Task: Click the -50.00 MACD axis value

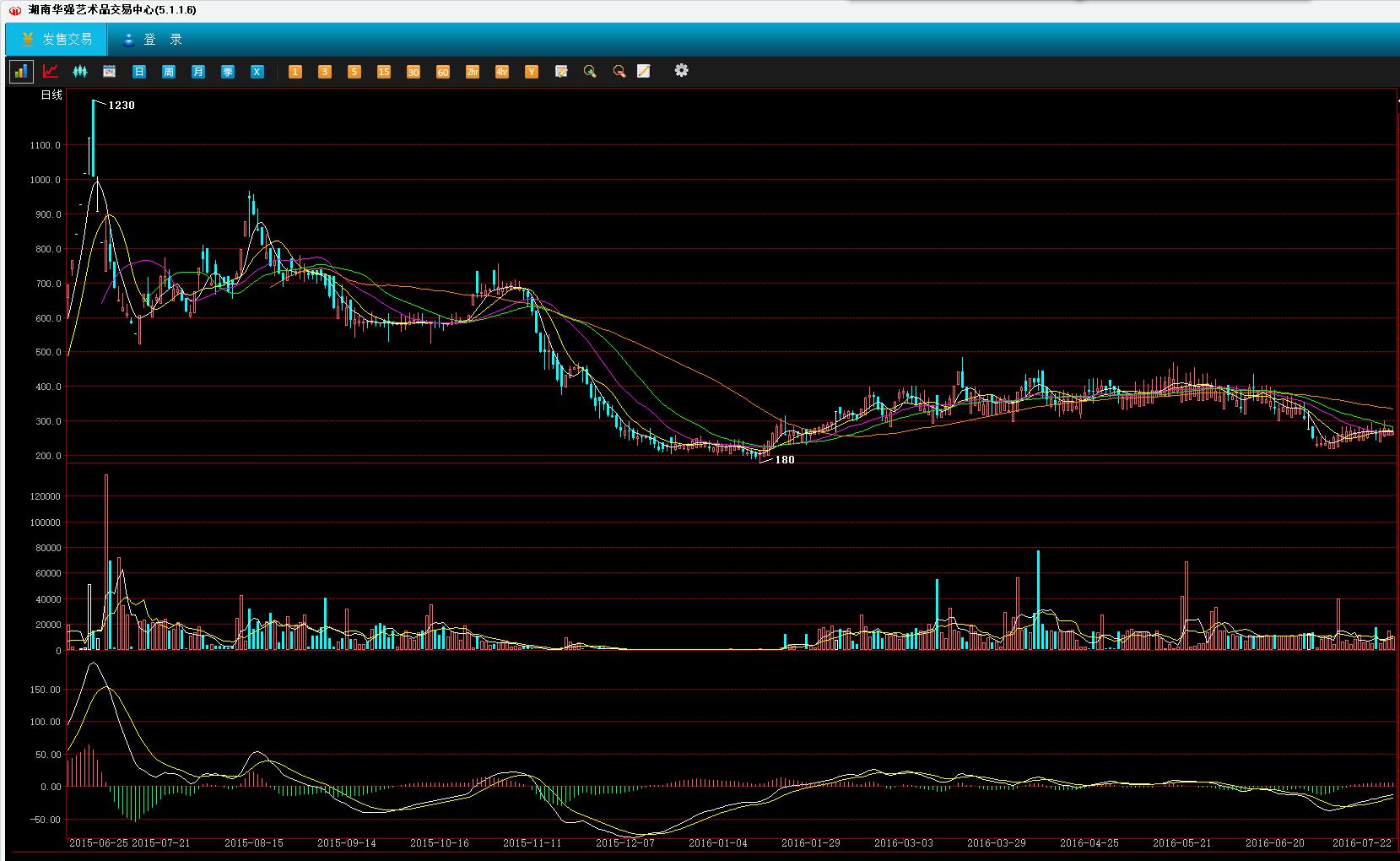Action: coord(45,820)
